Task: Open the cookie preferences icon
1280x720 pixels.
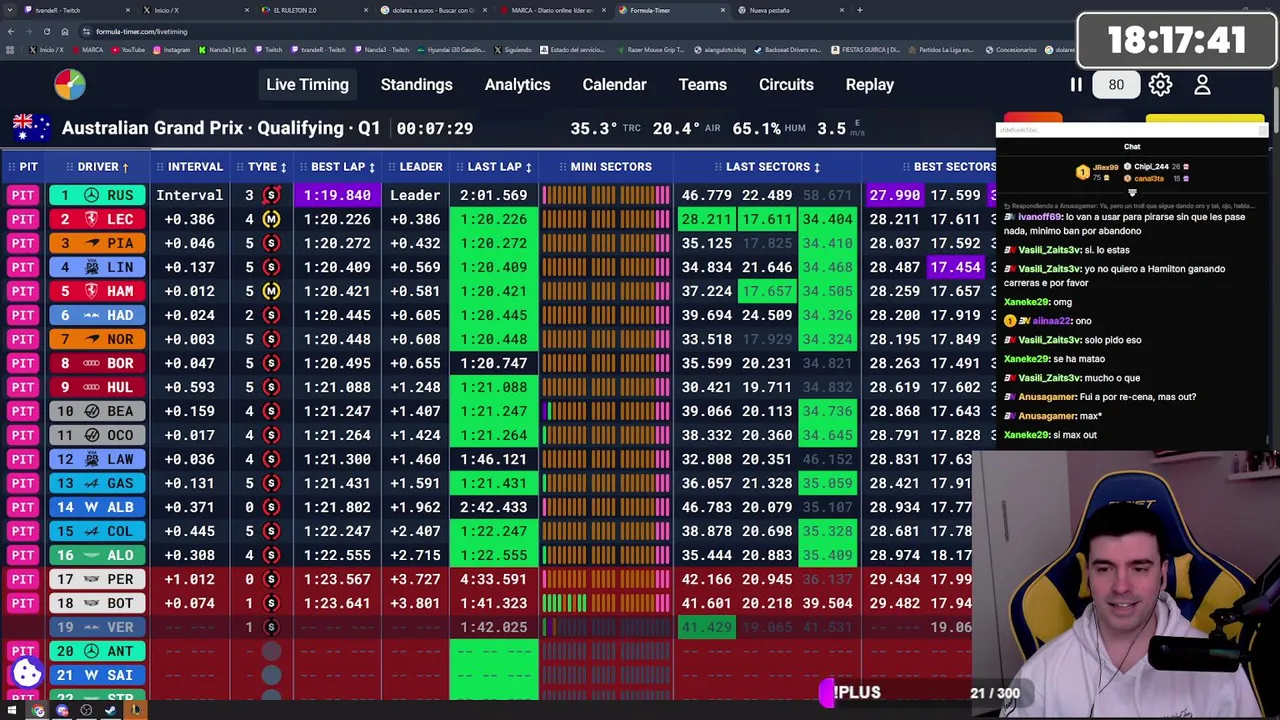Action: coord(27,673)
